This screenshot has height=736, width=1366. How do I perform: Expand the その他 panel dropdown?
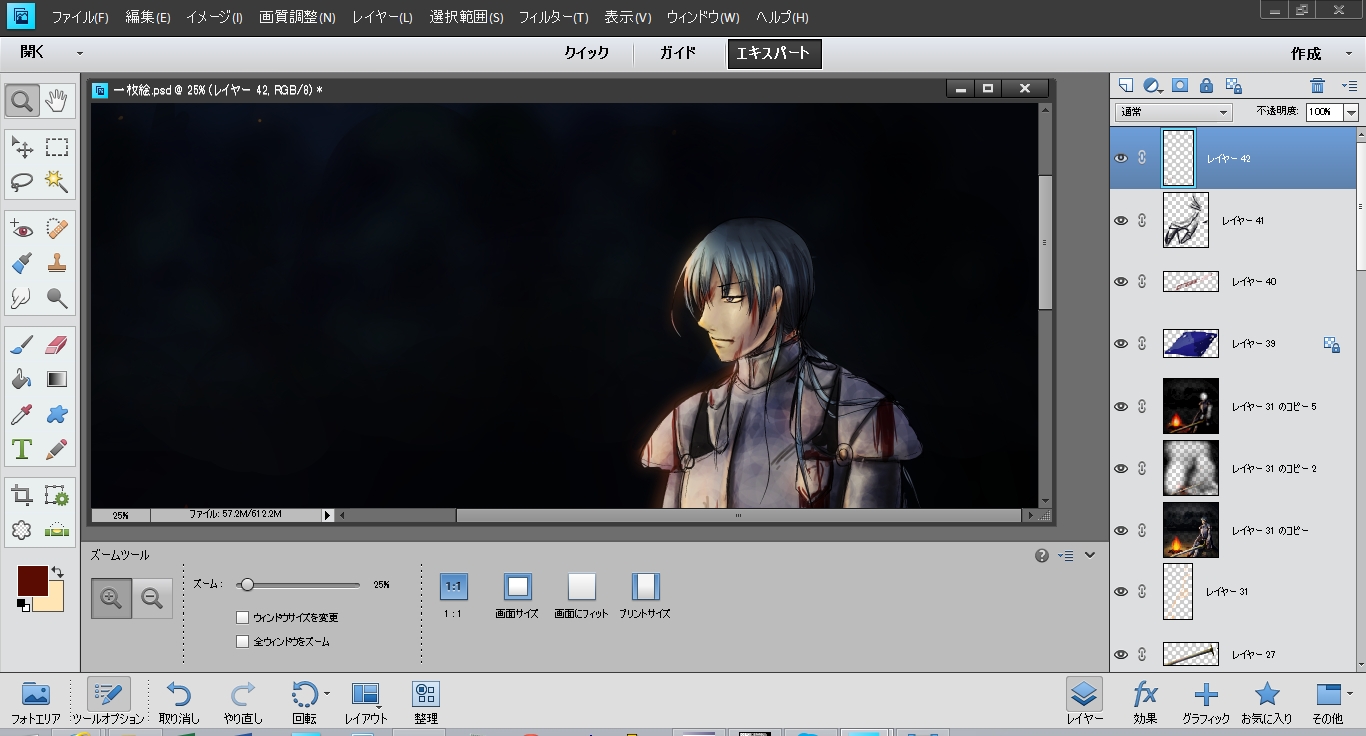click(1350, 693)
